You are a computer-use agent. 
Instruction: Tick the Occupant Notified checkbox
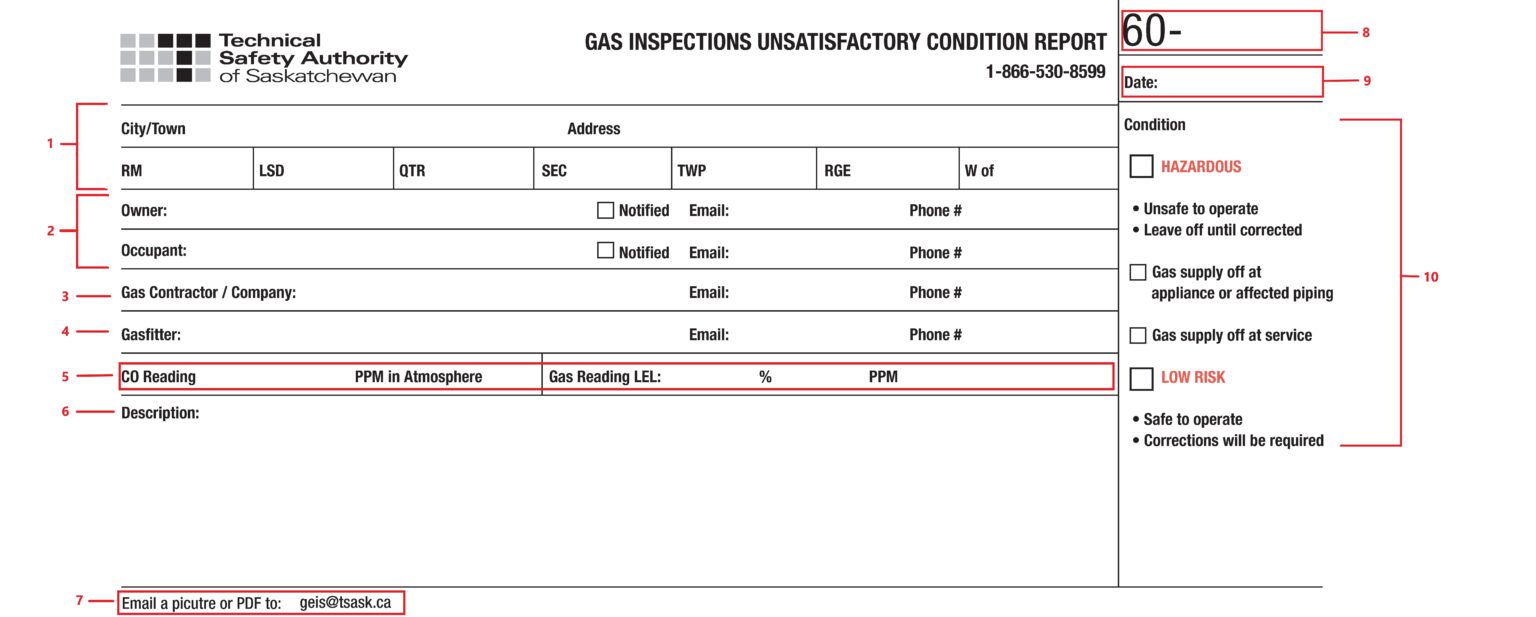pyautogui.click(x=605, y=251)
